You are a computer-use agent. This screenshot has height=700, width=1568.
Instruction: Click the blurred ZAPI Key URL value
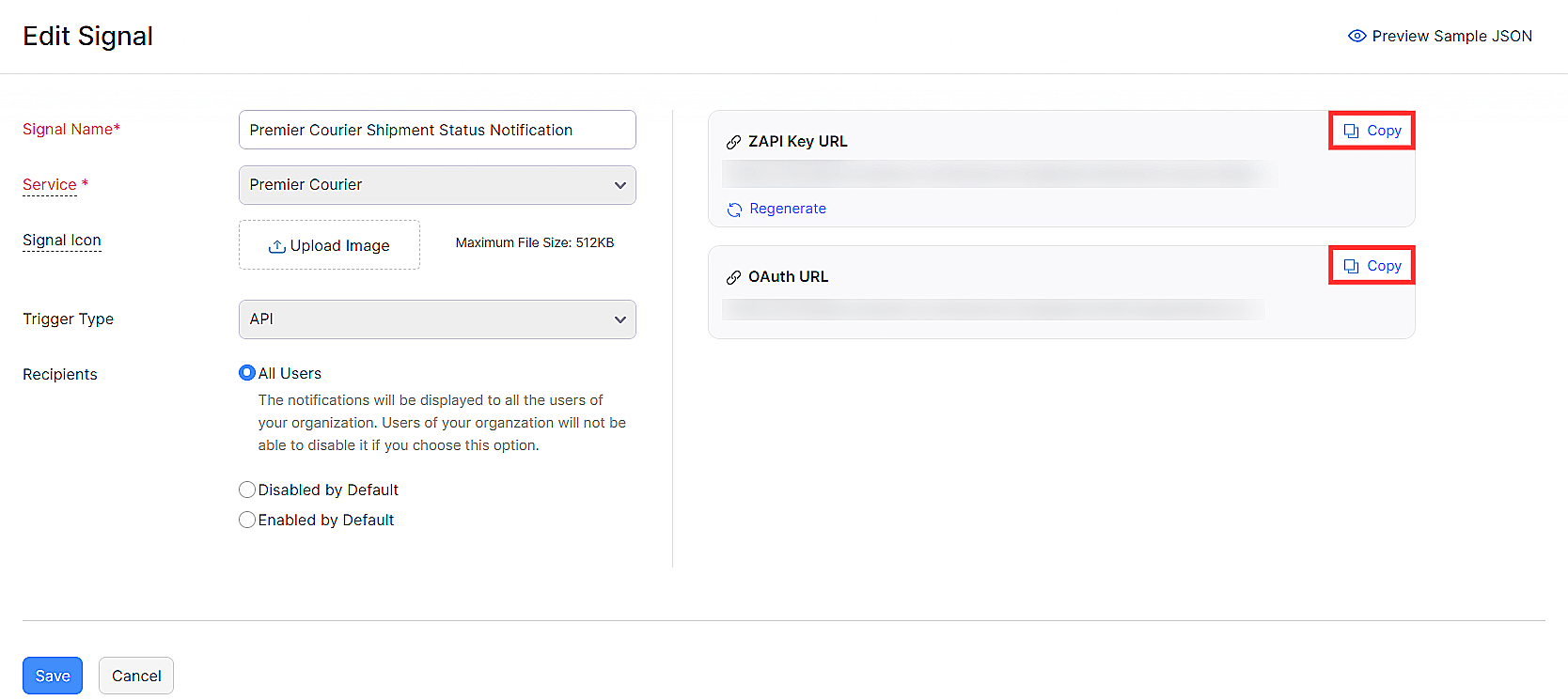click(996, 174)
